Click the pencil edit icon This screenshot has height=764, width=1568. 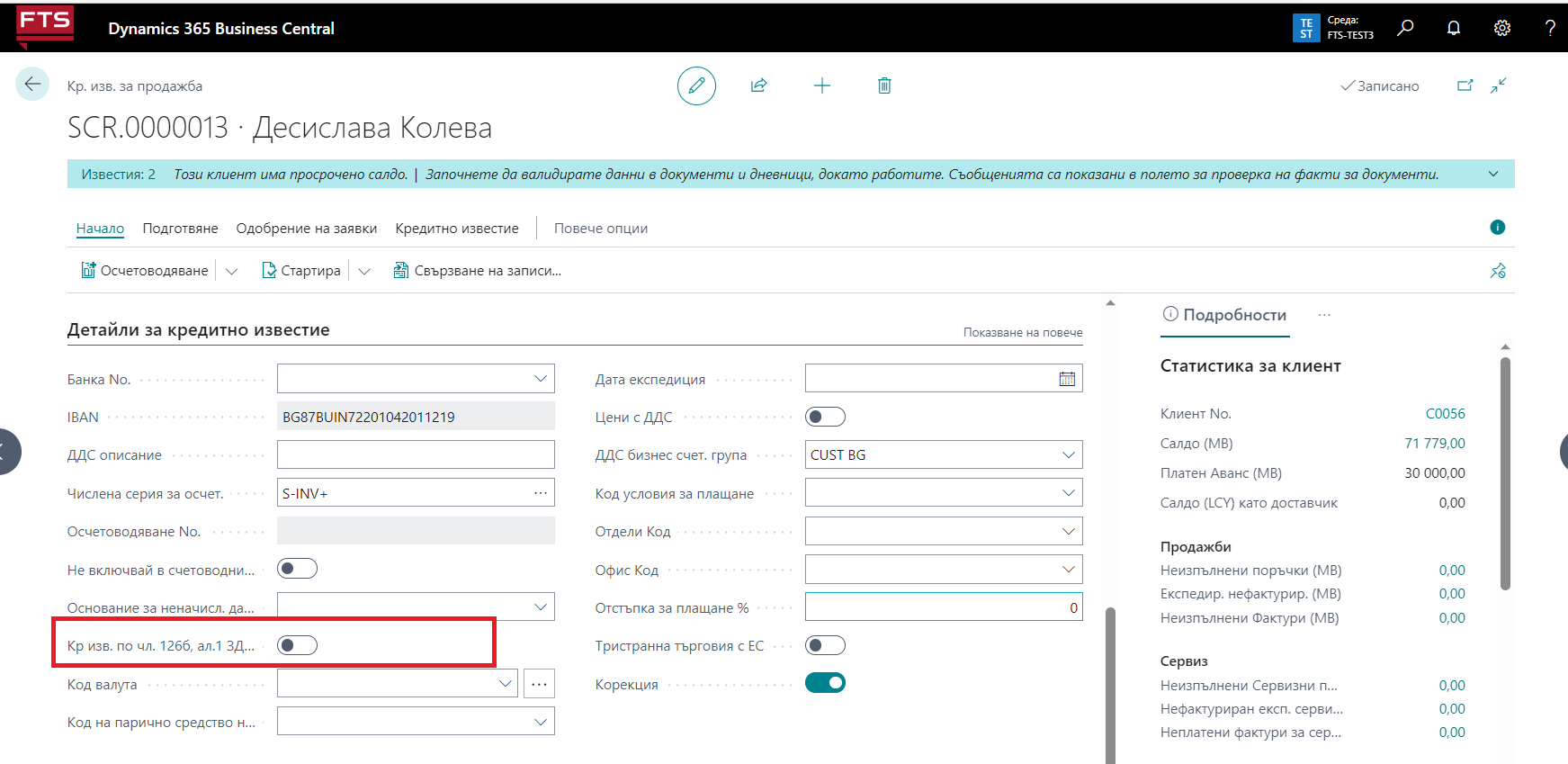click(696, 85)
